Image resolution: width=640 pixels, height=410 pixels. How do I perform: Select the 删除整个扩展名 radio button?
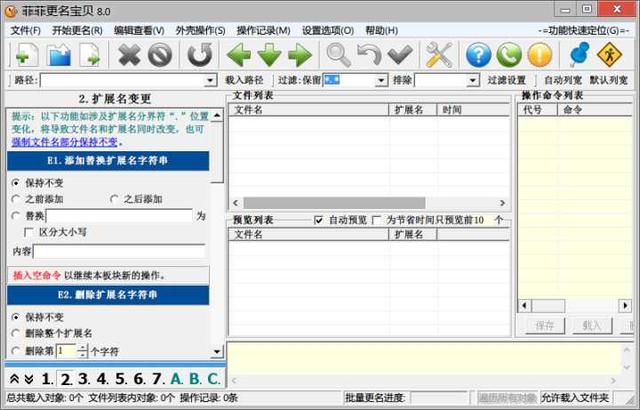(x=16, y=333)
